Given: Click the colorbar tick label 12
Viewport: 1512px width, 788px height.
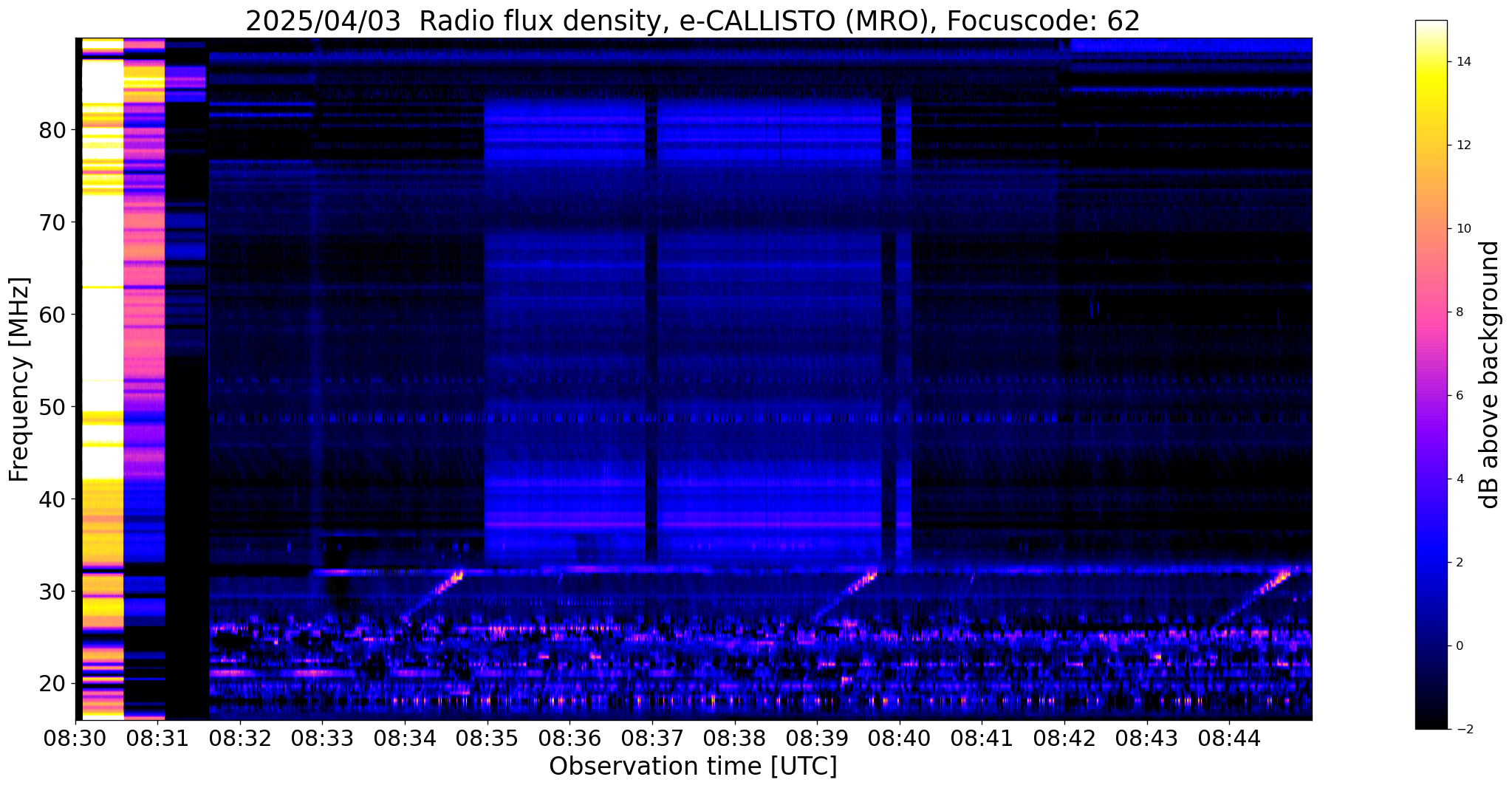Looking at the screenshot, I should pyautogui.click(x=1462, y=145).
